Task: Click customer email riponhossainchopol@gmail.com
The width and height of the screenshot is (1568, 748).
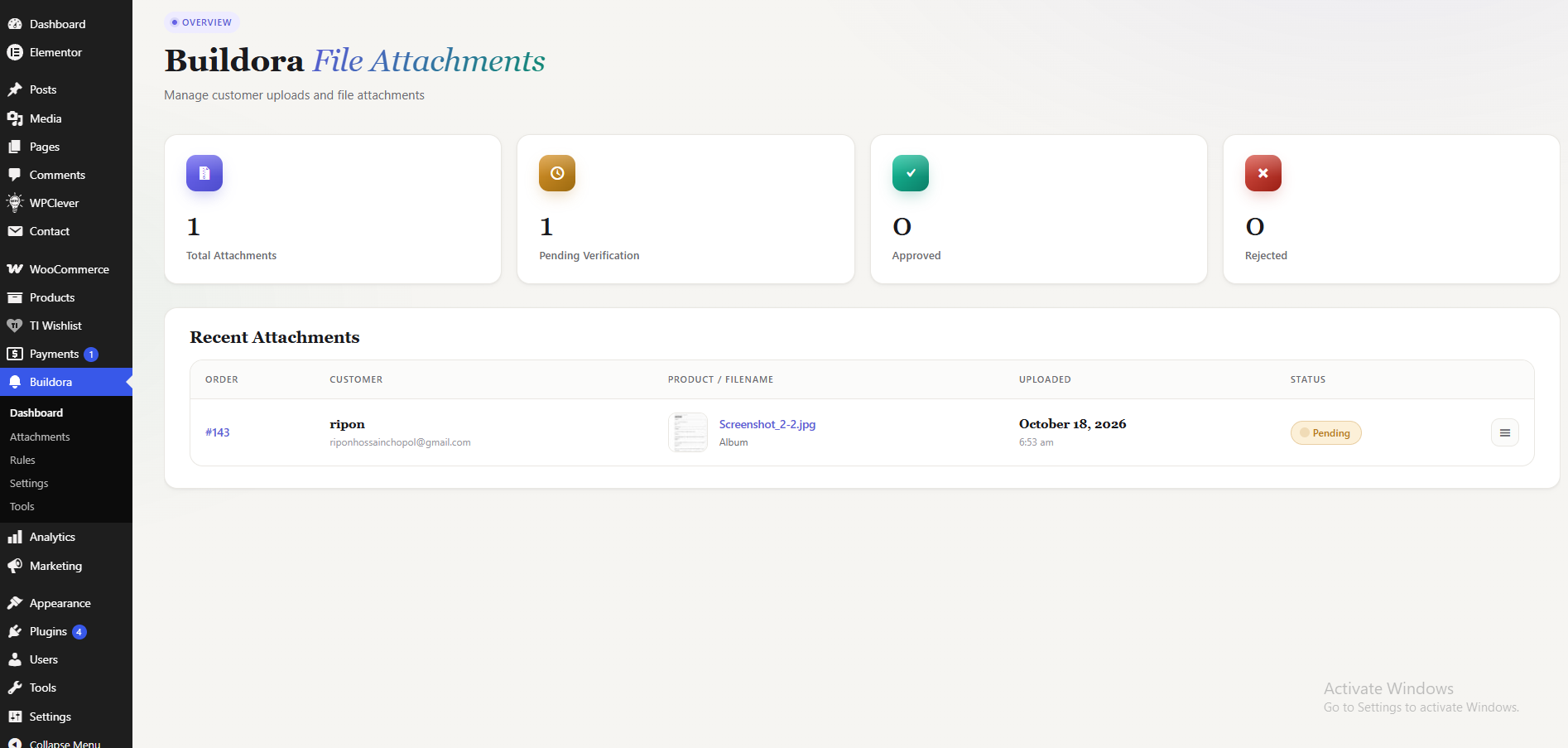Action: (400, 442)
